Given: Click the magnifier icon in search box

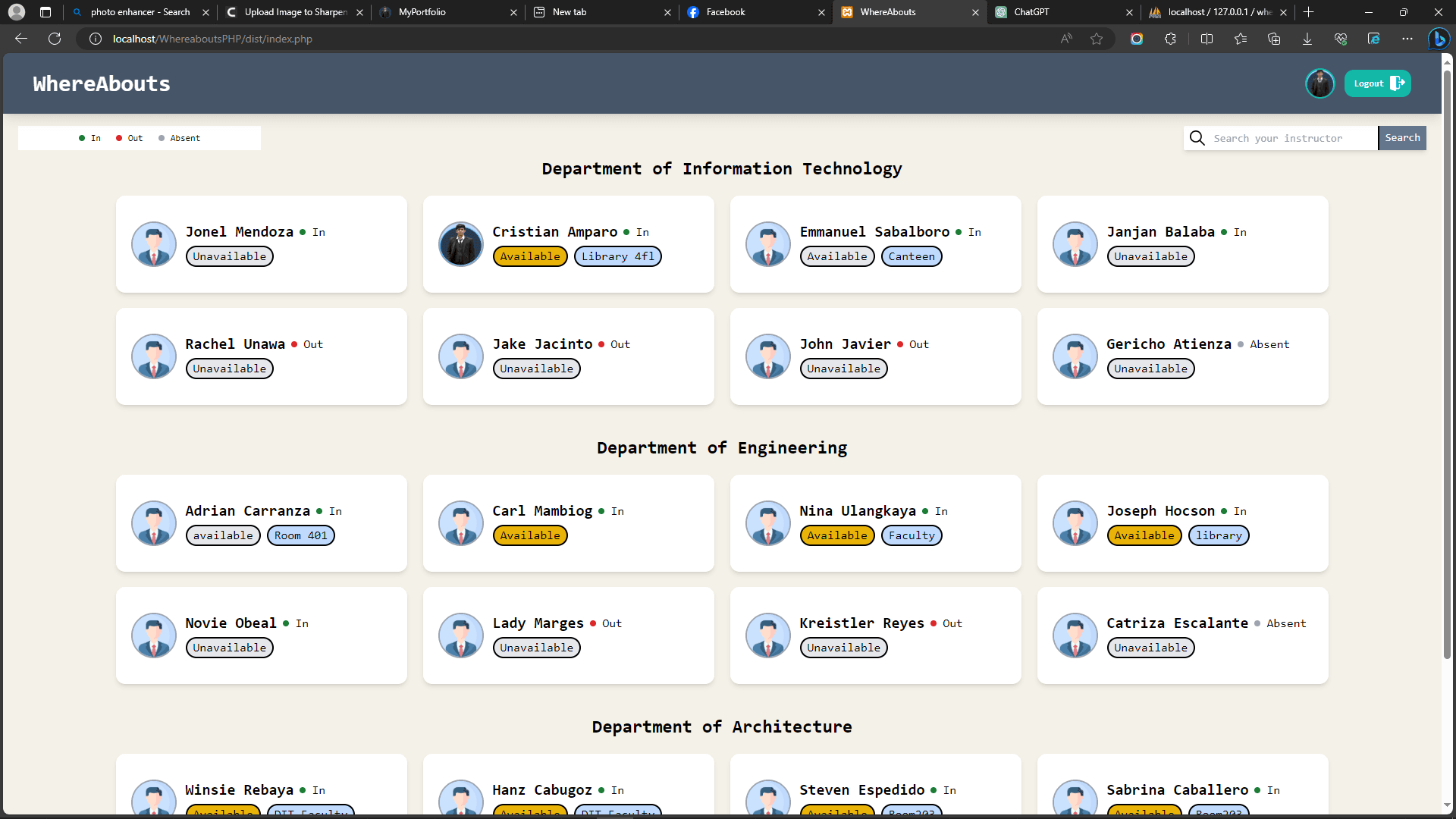Looking at the screenshot, I should [x=1197, y=138].
